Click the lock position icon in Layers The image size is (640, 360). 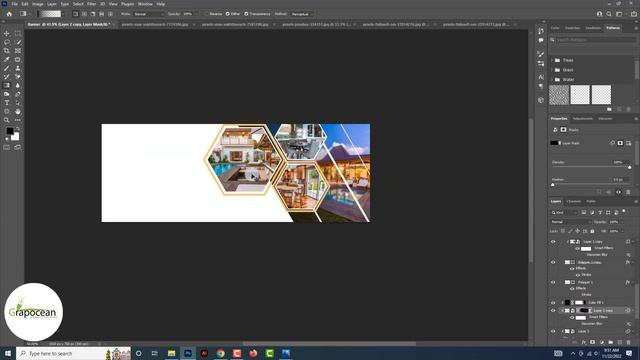(x=578, y=231)
